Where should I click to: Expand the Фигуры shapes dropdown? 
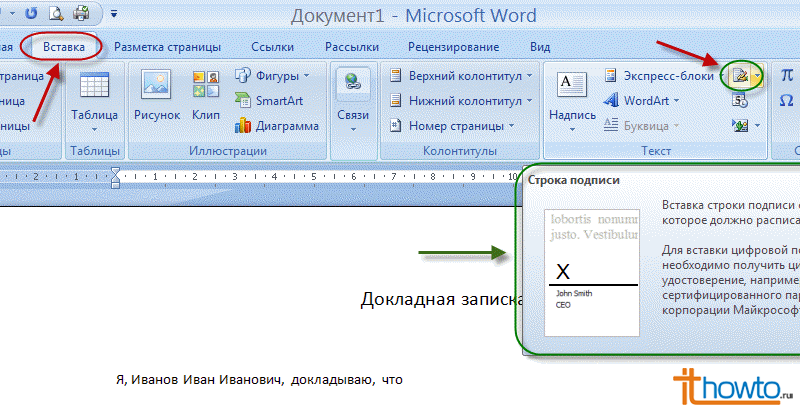(273, 76)
